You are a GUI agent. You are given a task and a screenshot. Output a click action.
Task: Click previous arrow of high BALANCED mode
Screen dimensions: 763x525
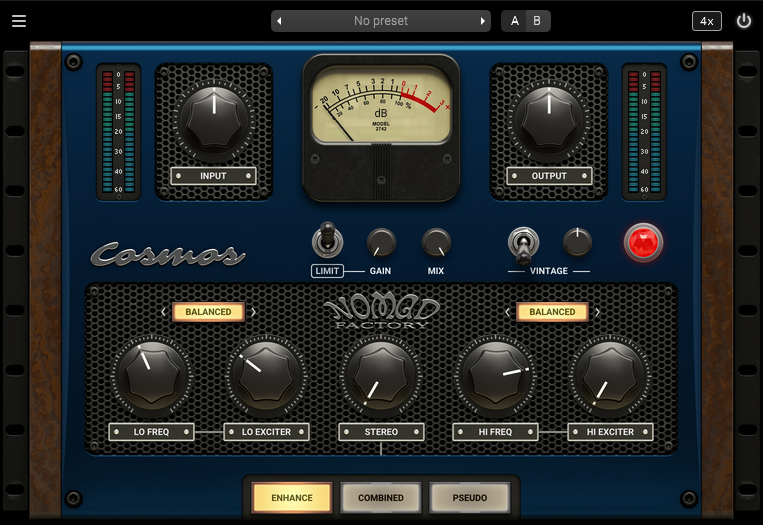(508, 312)
